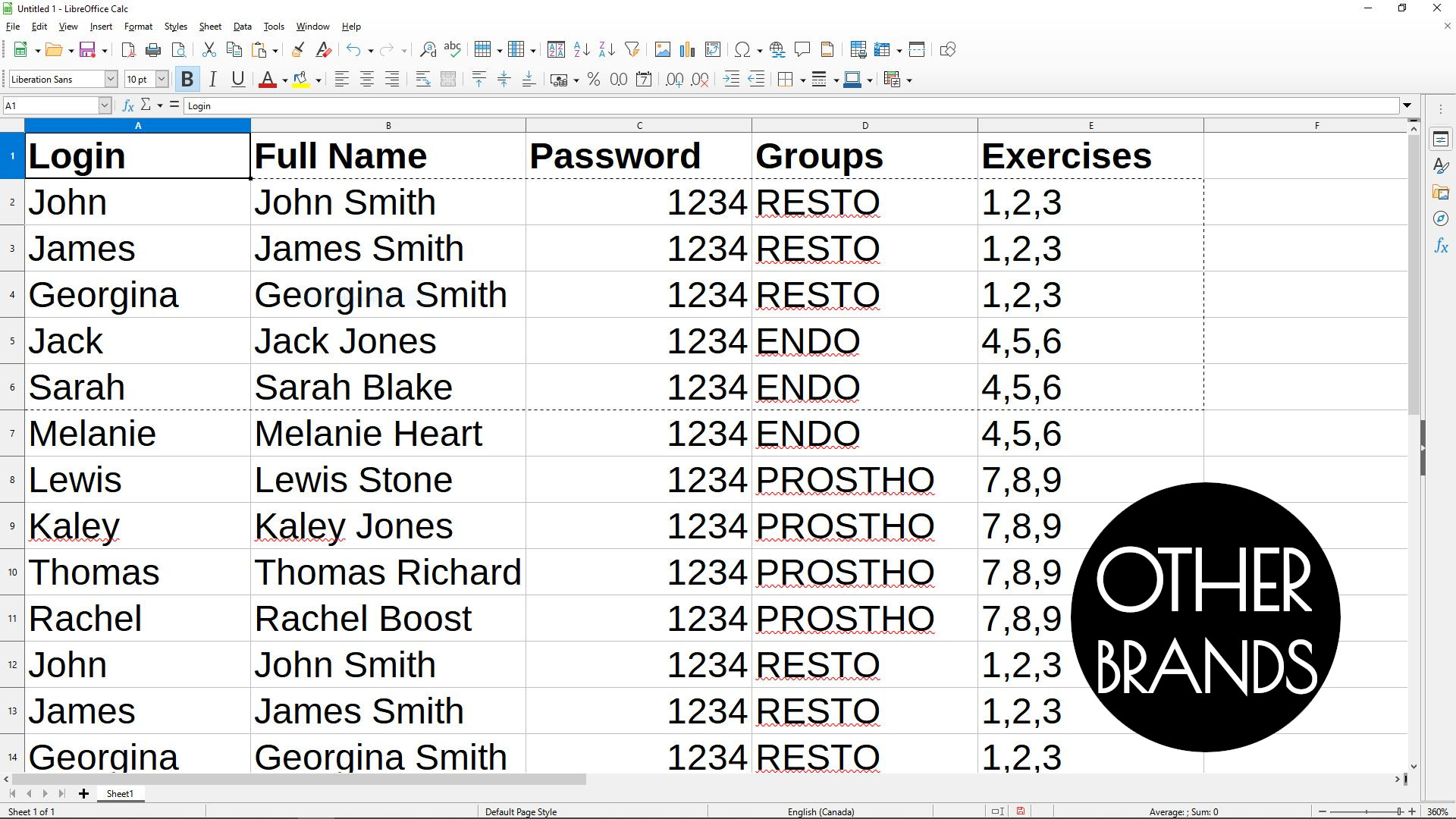Click the Paste clipboard icon
This screenshot has height=819, width=1456.
pyautogui.click(x=259, y=50)
